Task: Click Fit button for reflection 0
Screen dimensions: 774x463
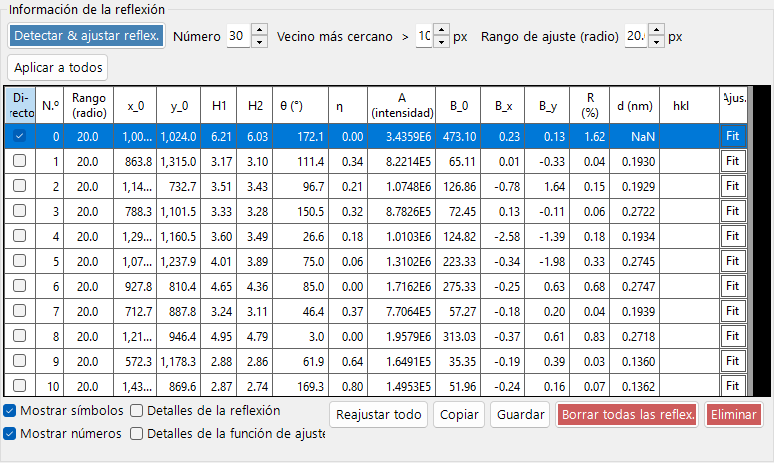Action: coord(733,136)
